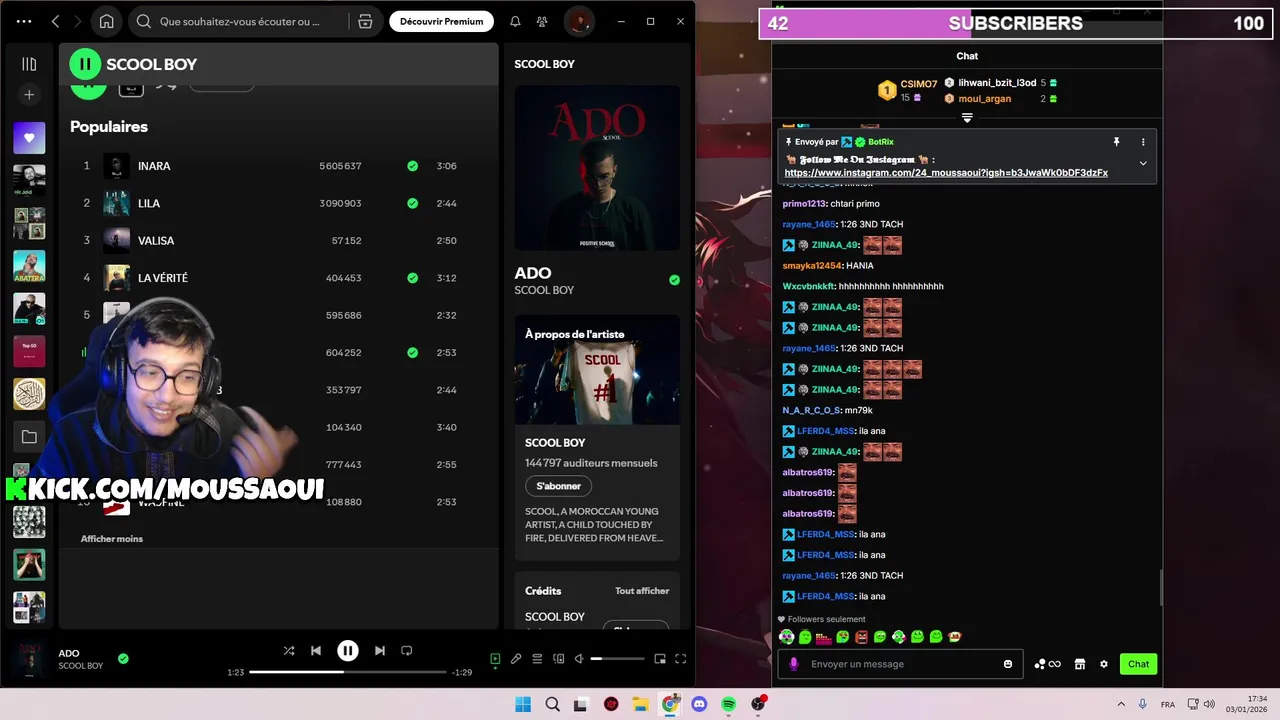This screenshot has width=1280, height=720.
Task: Click the Spotify search field
Action: (240, 21)
